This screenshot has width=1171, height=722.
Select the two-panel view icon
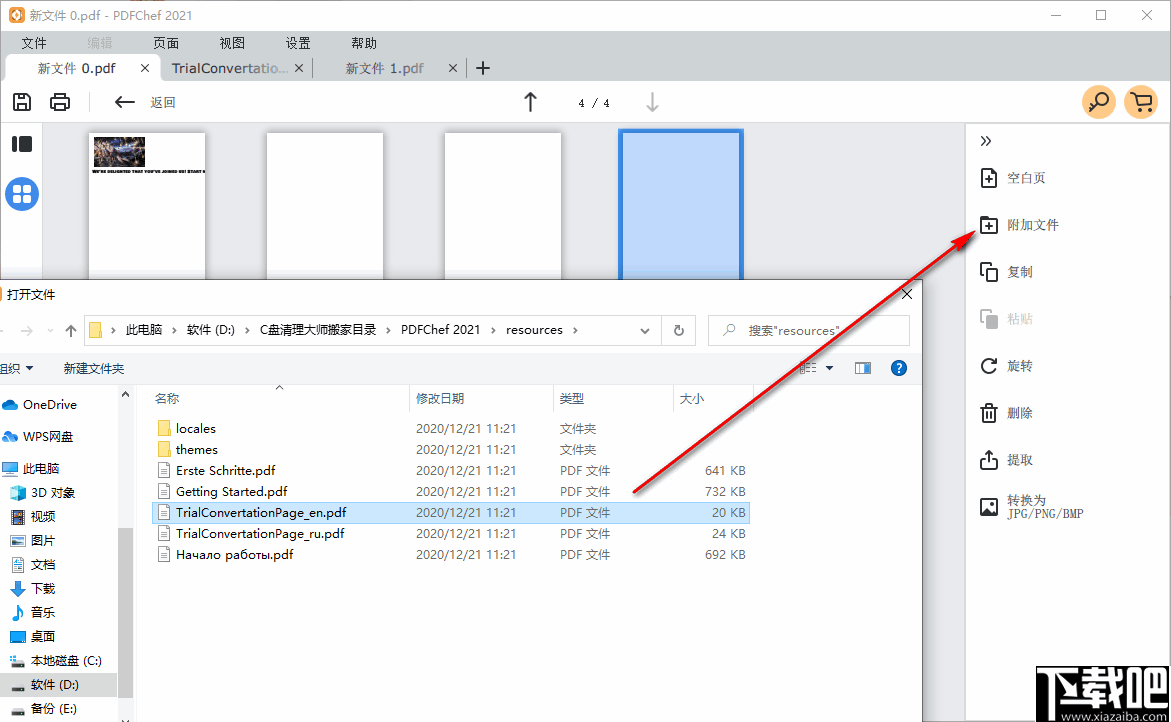[21, 143]
